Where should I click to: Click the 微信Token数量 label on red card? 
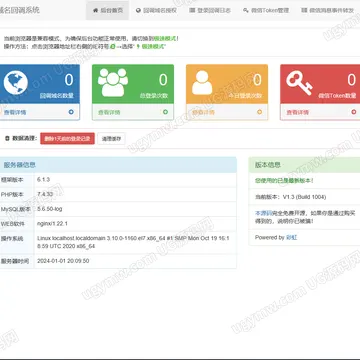coord(337,96)
